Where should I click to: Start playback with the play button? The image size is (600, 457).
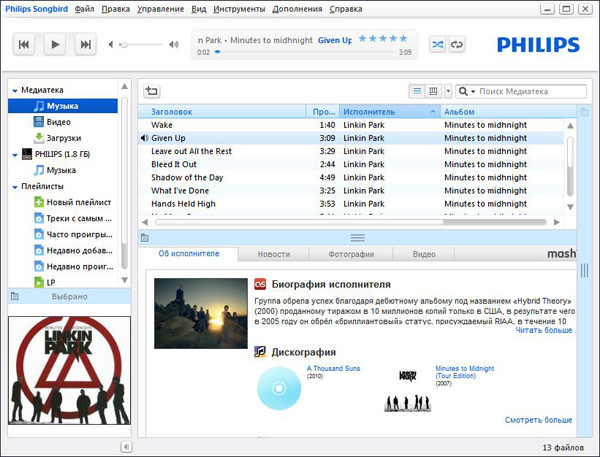(x=55, y=45)
